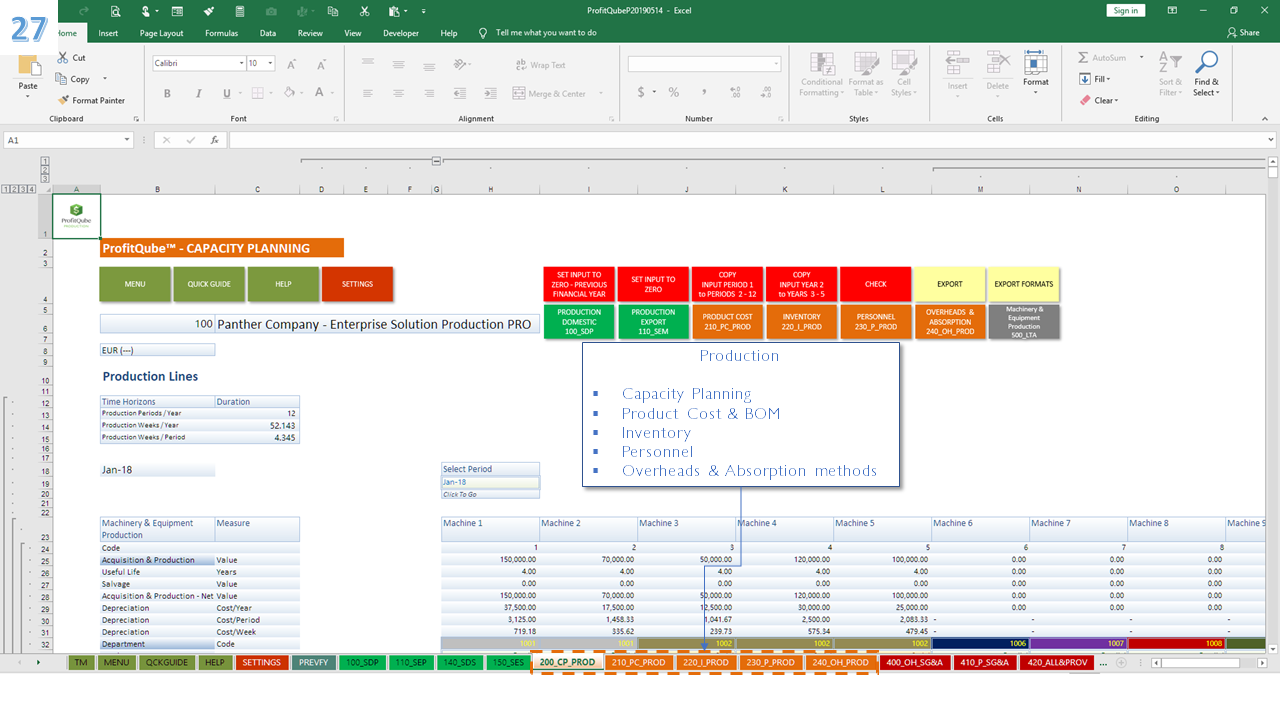Viewport: 1280px width, 720px height.
Task: Open the Page Layout ribbon tab
Action: [161, 33]
